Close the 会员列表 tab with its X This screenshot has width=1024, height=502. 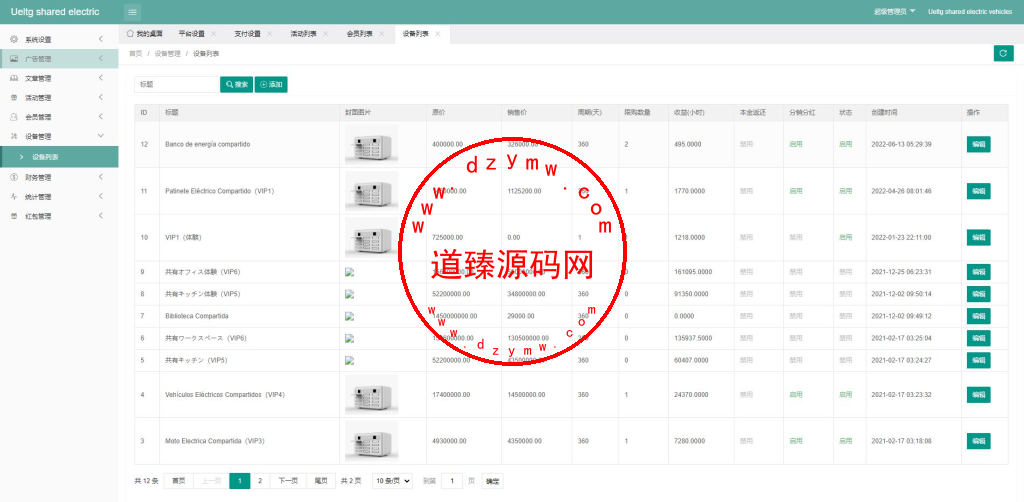381,34
